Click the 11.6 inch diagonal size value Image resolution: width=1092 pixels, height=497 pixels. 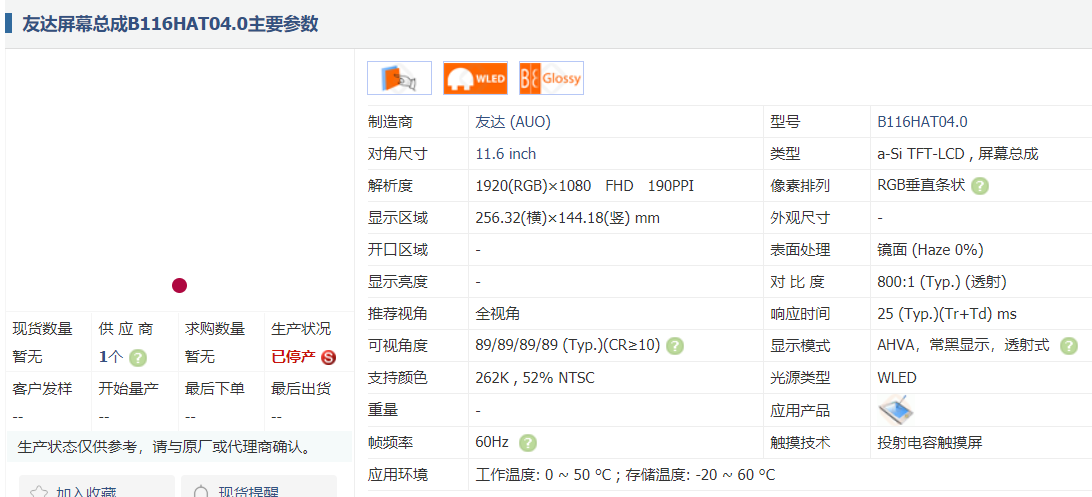(506, 154)
